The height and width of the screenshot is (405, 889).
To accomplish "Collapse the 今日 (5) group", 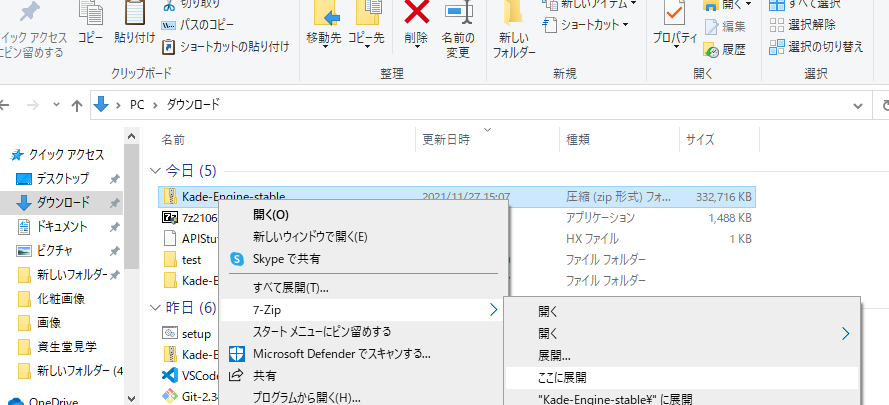I will 155,170.
